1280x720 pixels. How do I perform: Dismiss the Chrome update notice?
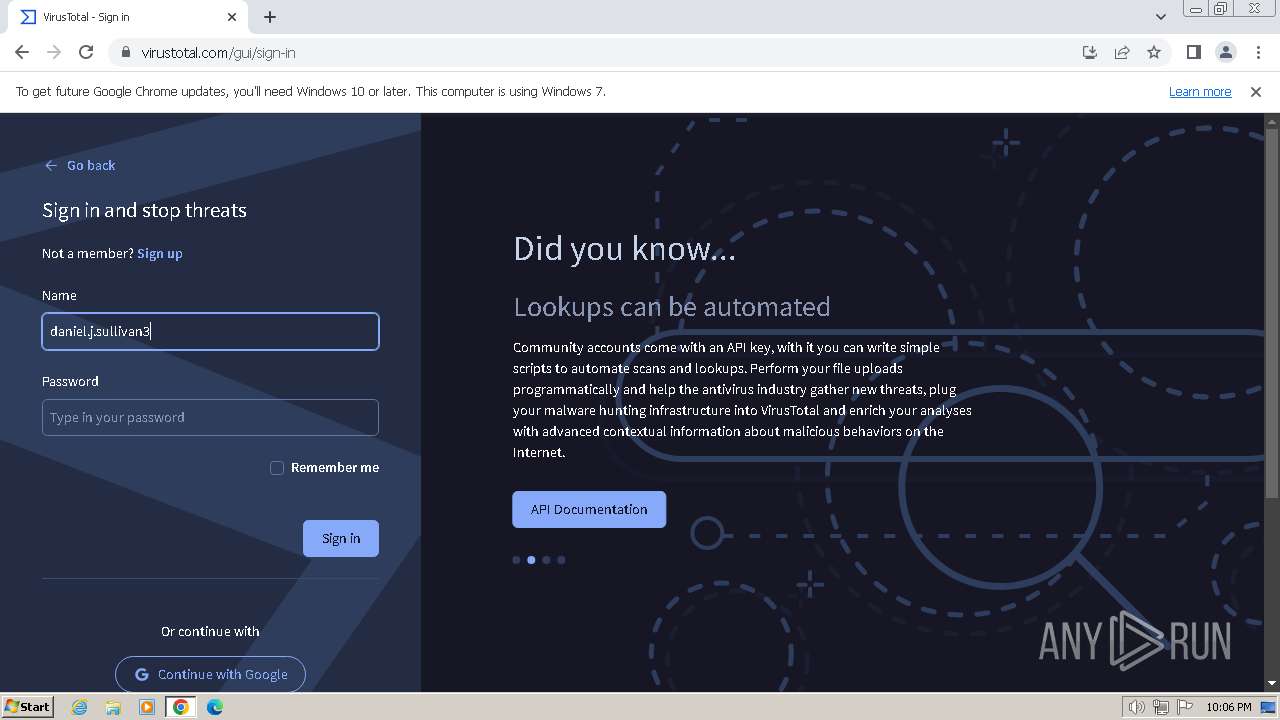[x=1256, y=91]
